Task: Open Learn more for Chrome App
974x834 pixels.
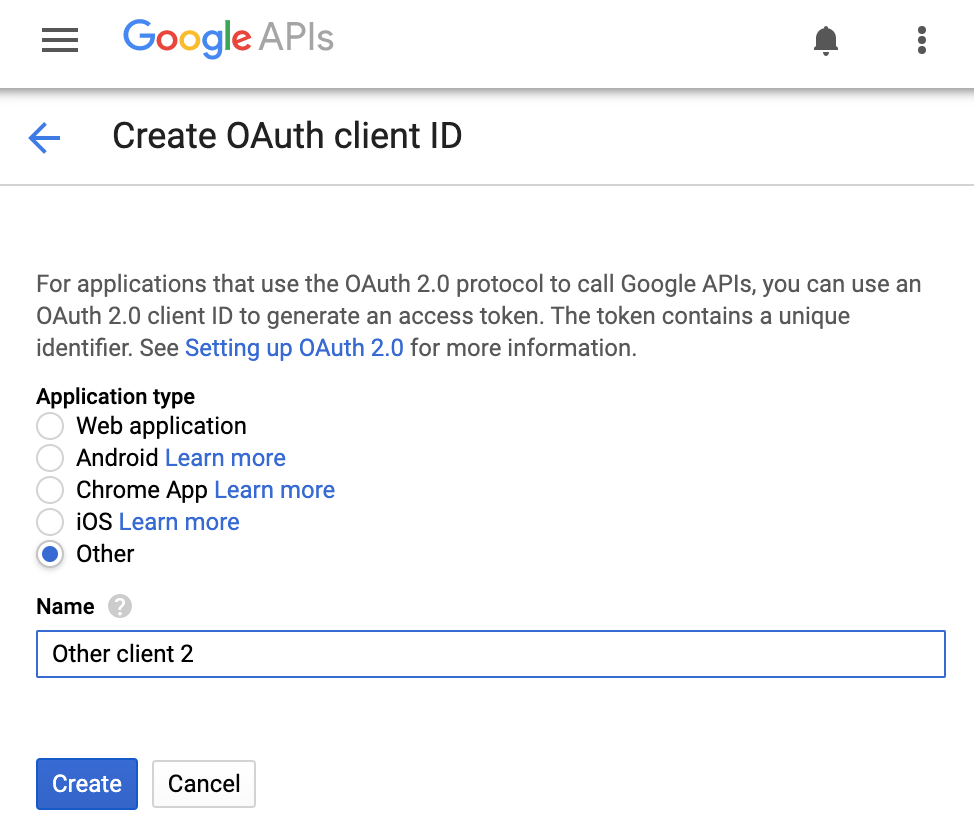Action: [274, 490]
